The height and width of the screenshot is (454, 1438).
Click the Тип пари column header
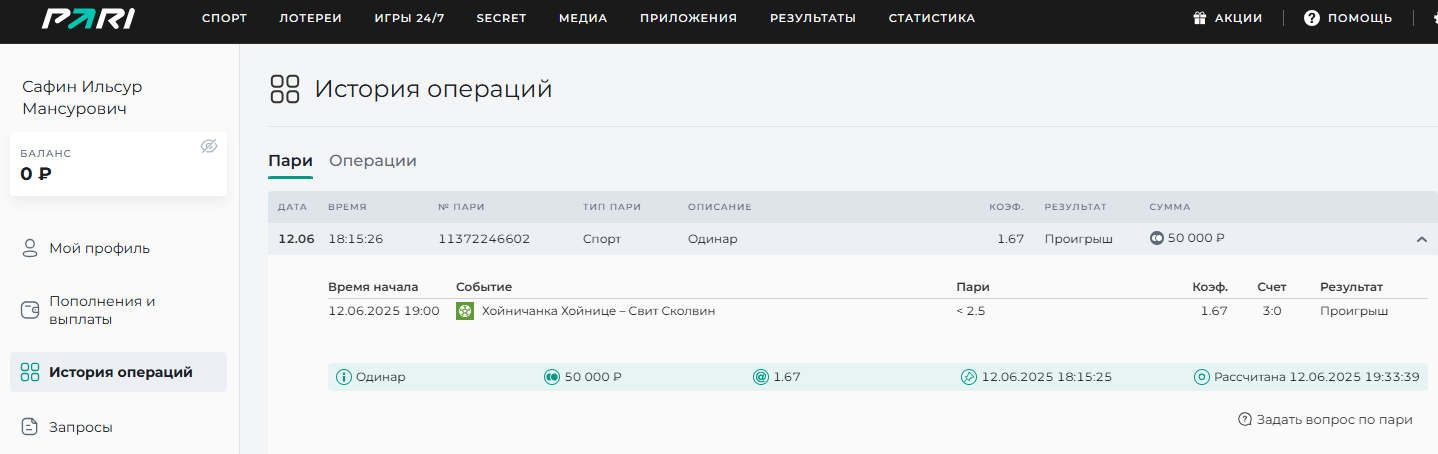pos(612,207)
